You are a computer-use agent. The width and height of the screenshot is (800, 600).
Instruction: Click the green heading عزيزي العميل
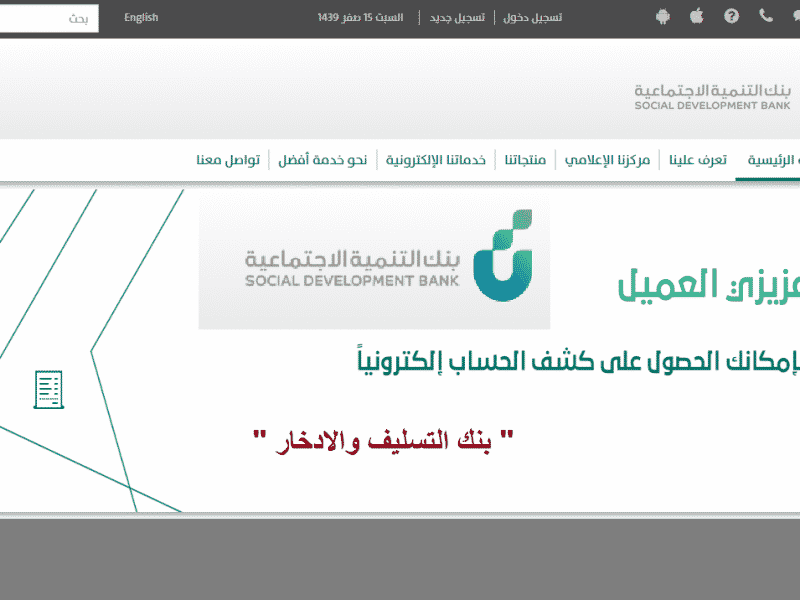pyautogui.click(x=709, y=285)
